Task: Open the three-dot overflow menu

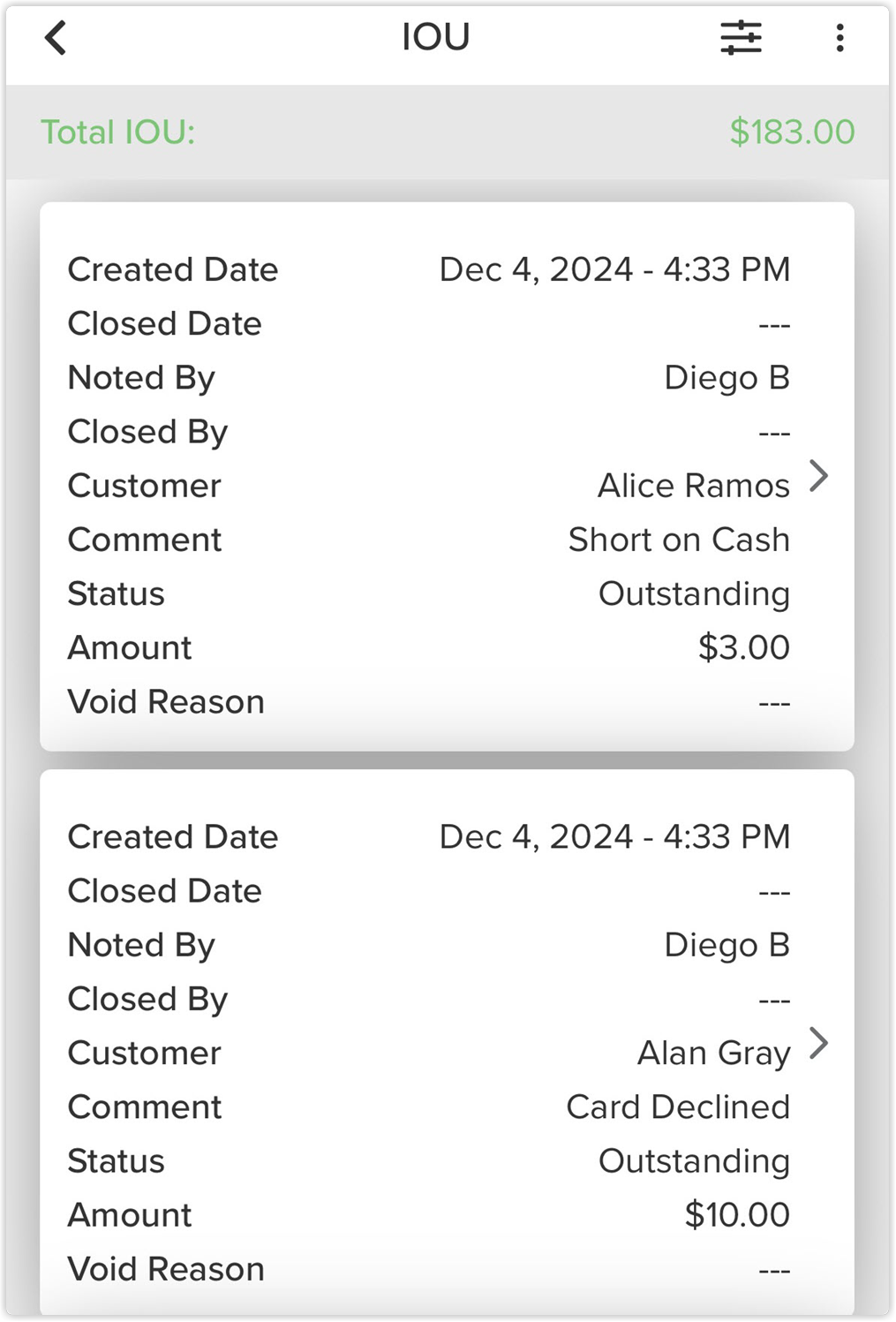Action: (x=840, y=38)
